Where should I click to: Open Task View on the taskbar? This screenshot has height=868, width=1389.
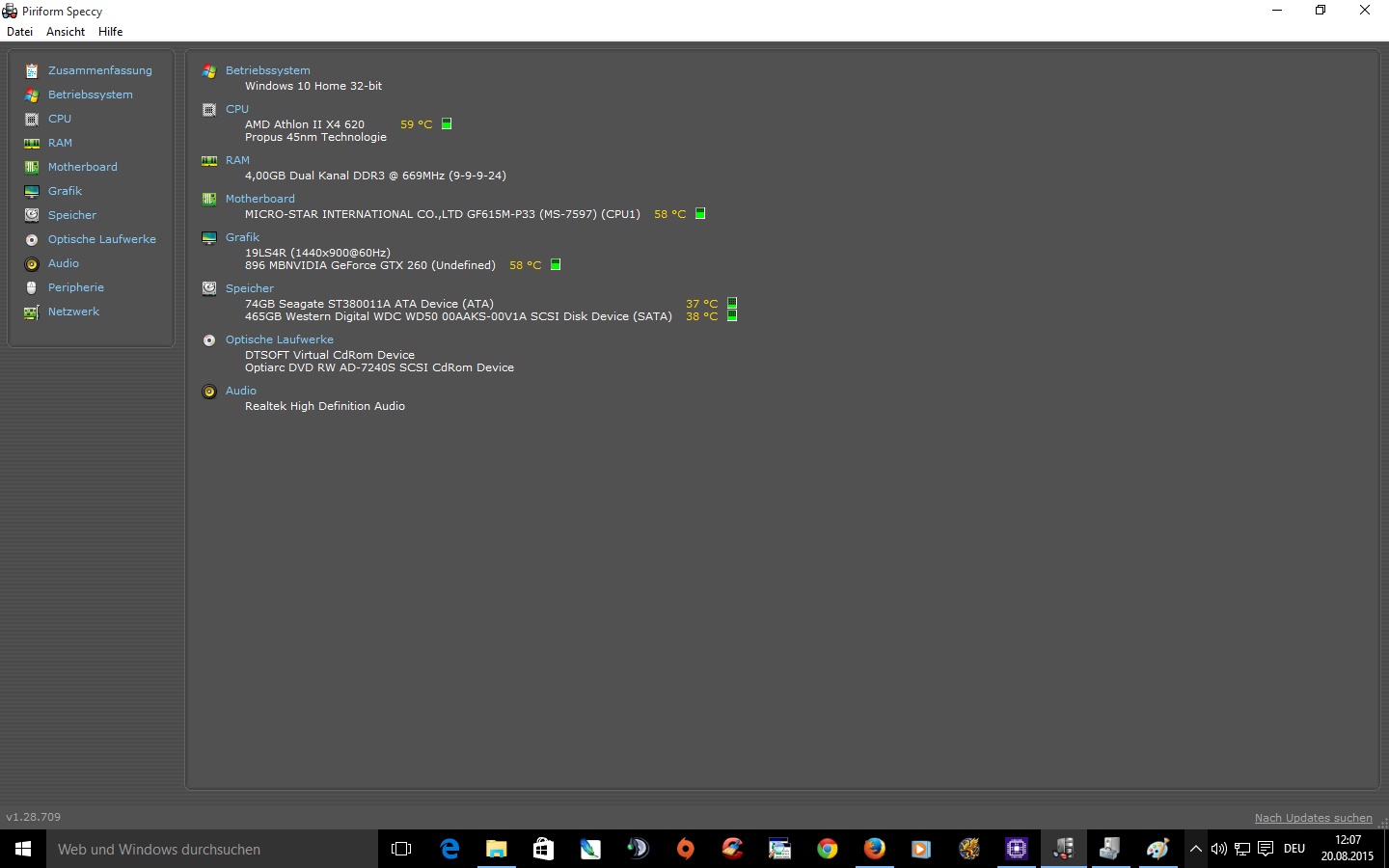pos(401,849)
